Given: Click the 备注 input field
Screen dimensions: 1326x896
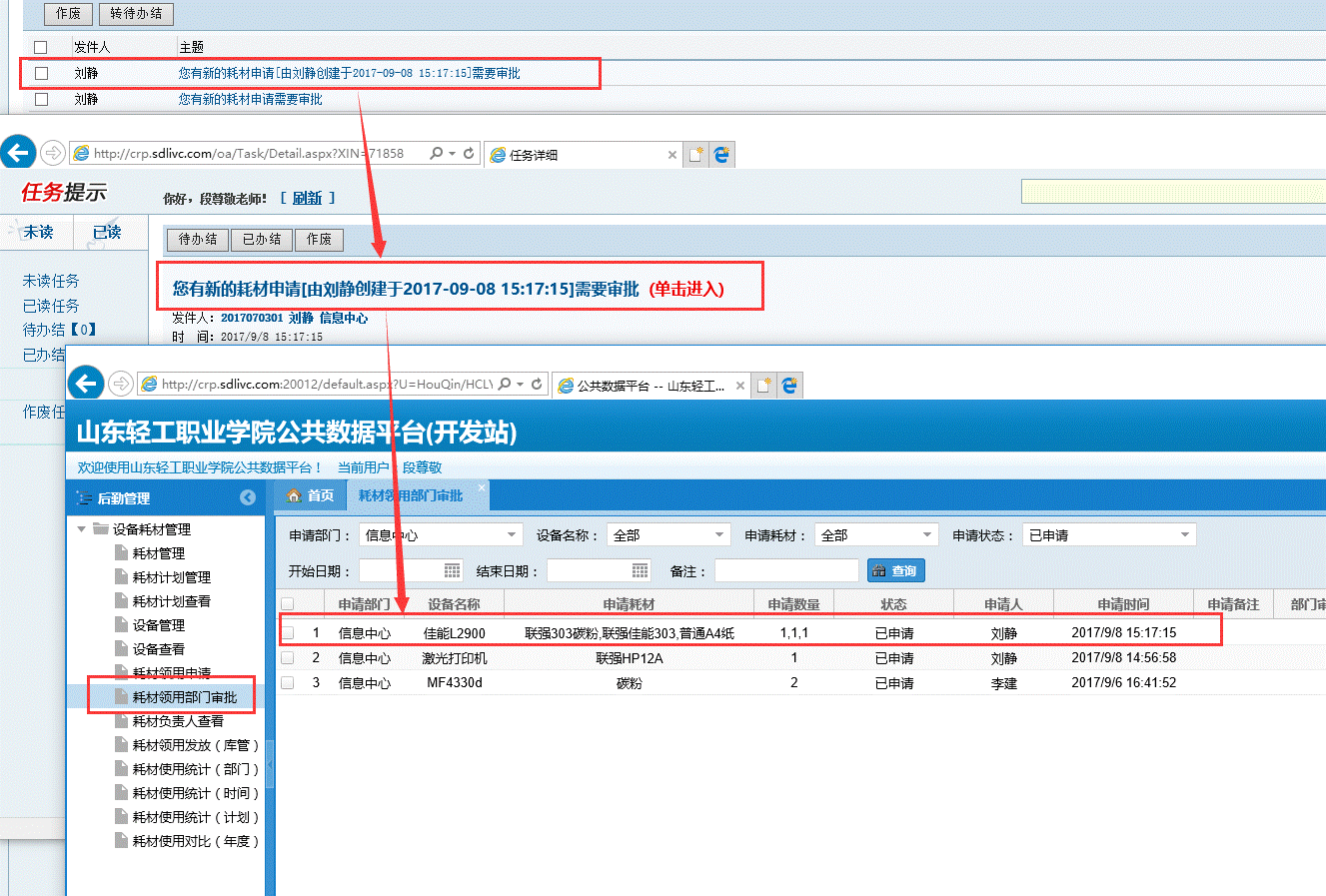Looking at the screenshot, I should [x=786, y=570].
